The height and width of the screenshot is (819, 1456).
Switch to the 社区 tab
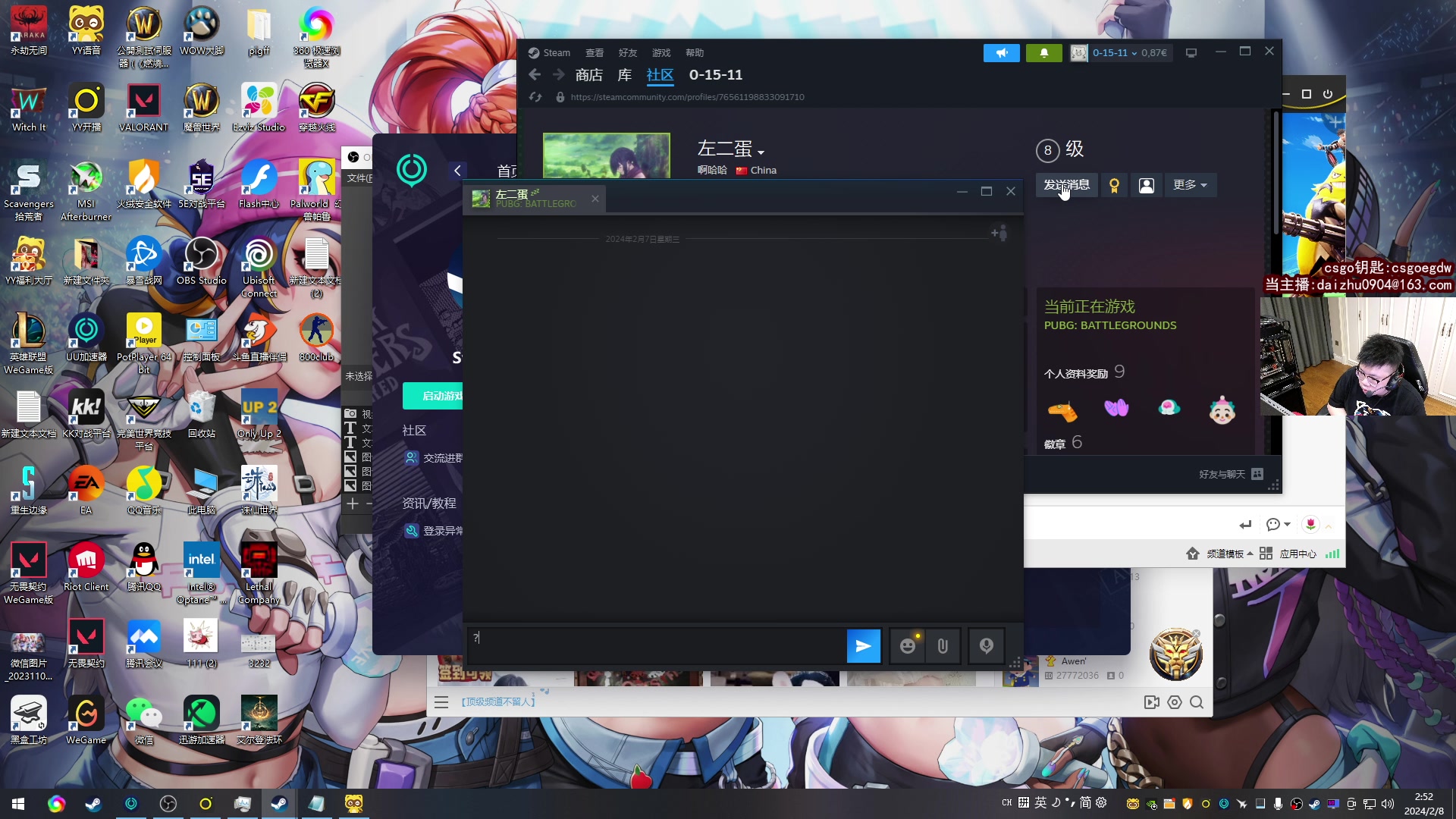[x=660, y=75]
